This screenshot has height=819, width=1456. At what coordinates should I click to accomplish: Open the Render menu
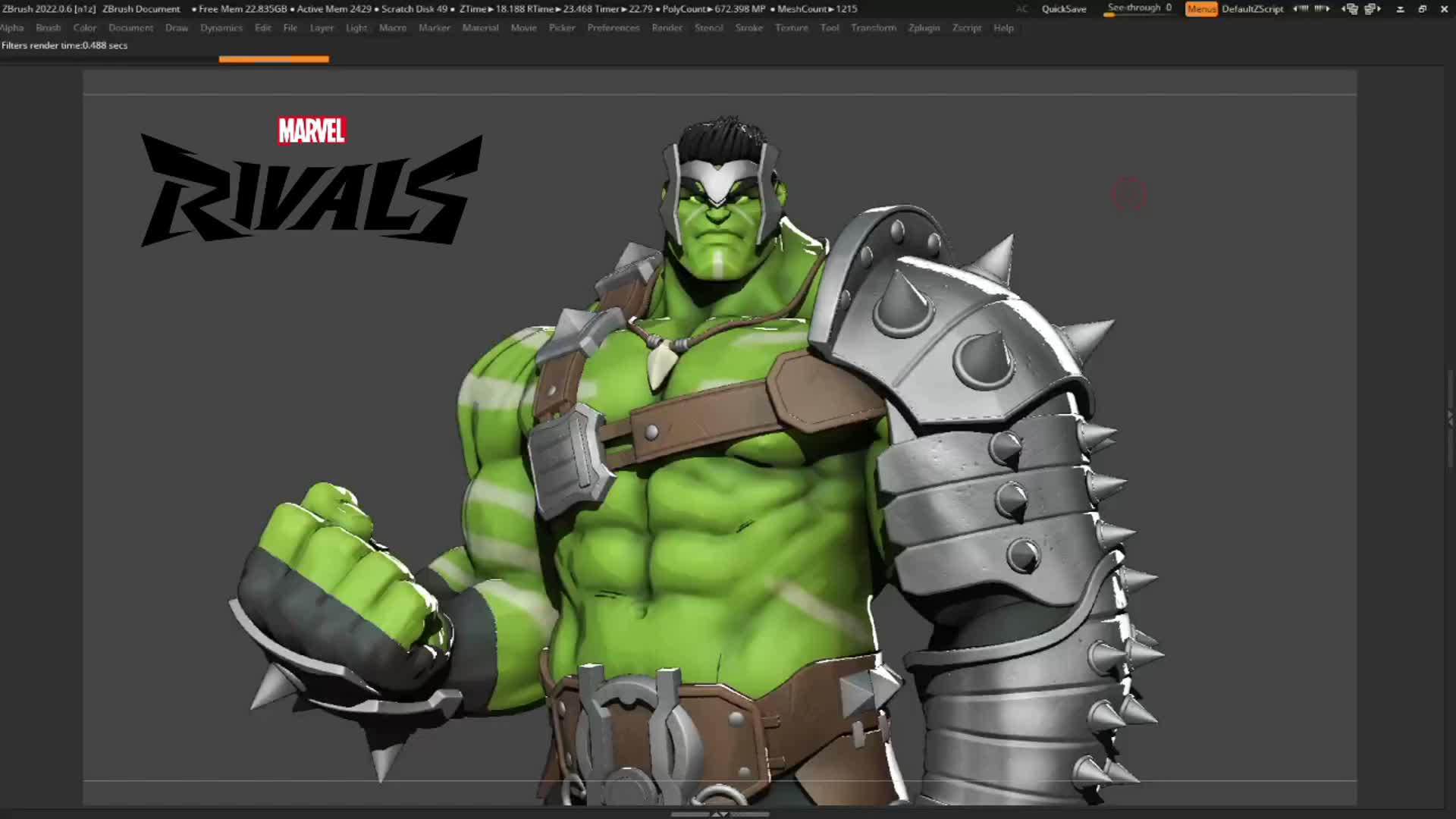click(667, 28)
